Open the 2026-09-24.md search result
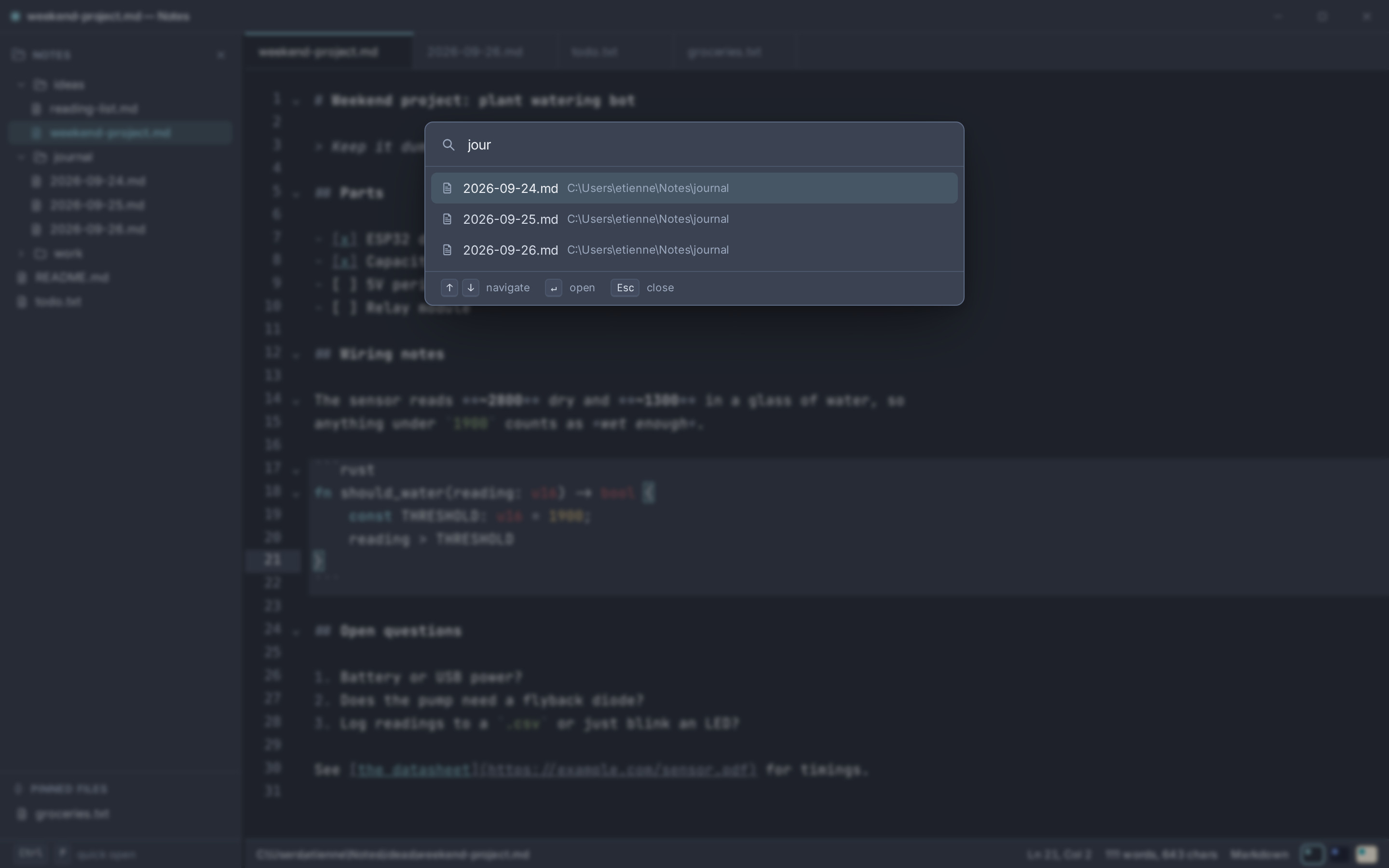The width and height of the screenshot is (1389, 868). pyautogui.click(x=694, y=188)
